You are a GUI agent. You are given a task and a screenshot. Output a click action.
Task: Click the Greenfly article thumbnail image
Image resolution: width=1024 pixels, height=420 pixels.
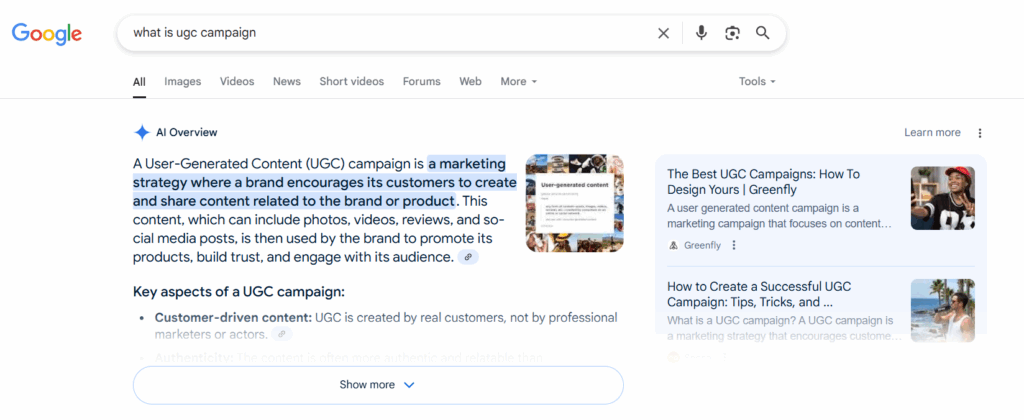click(x=942, y=198)
